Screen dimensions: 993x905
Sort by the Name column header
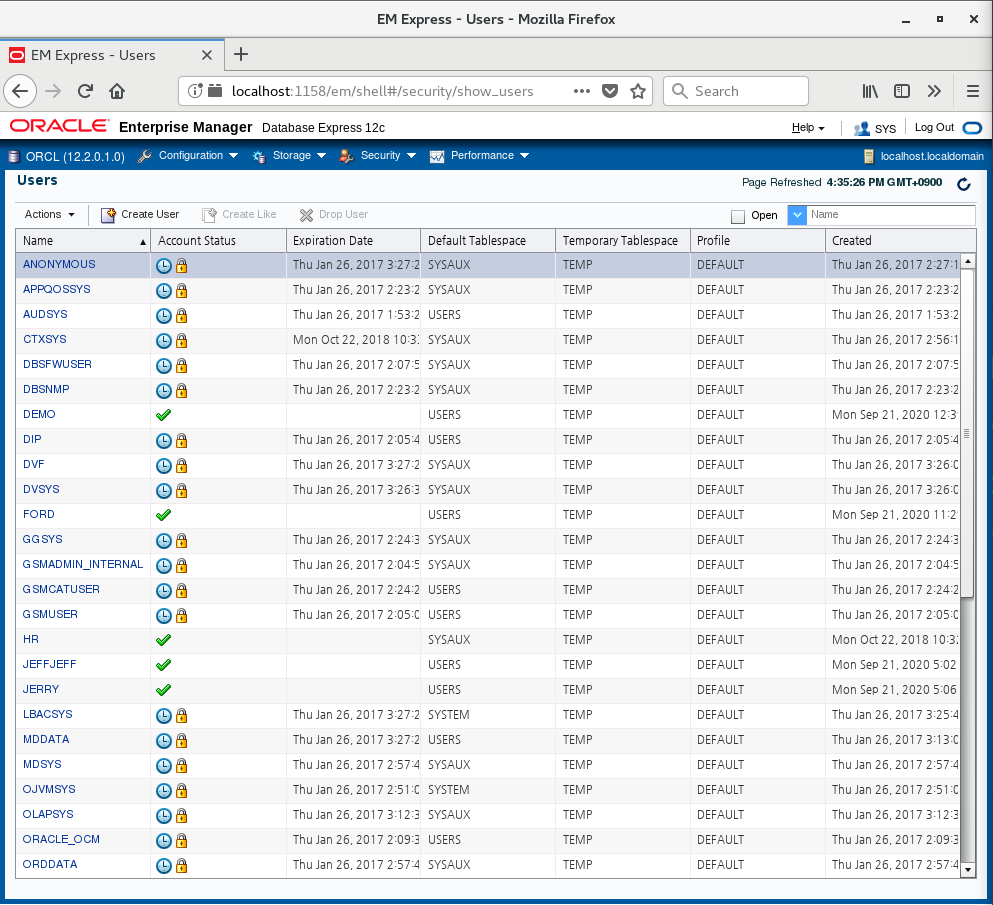[83, 241]
